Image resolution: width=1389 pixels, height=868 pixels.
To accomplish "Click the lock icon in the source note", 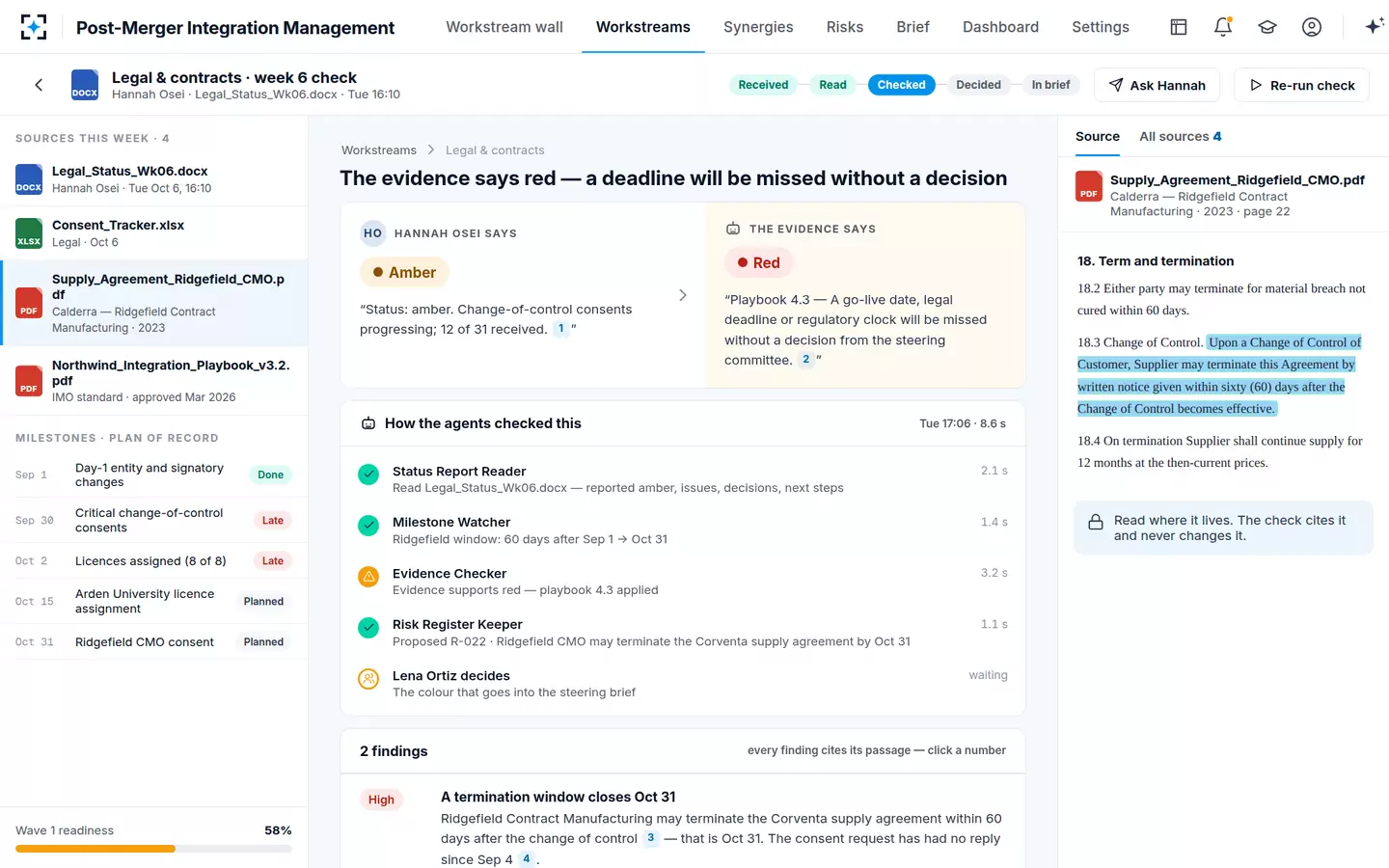I will tap(1096, 522).
